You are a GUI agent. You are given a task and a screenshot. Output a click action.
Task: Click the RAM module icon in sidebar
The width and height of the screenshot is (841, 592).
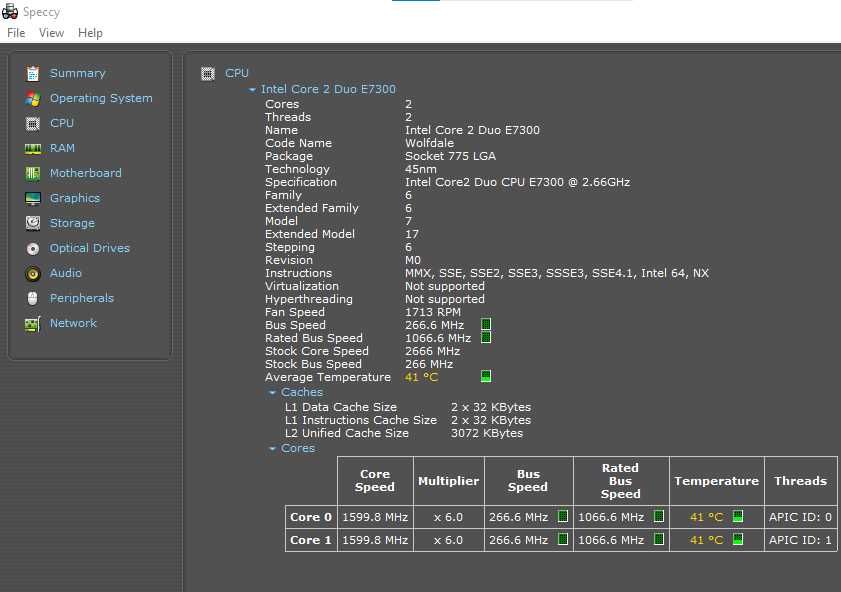click(33, 149)
